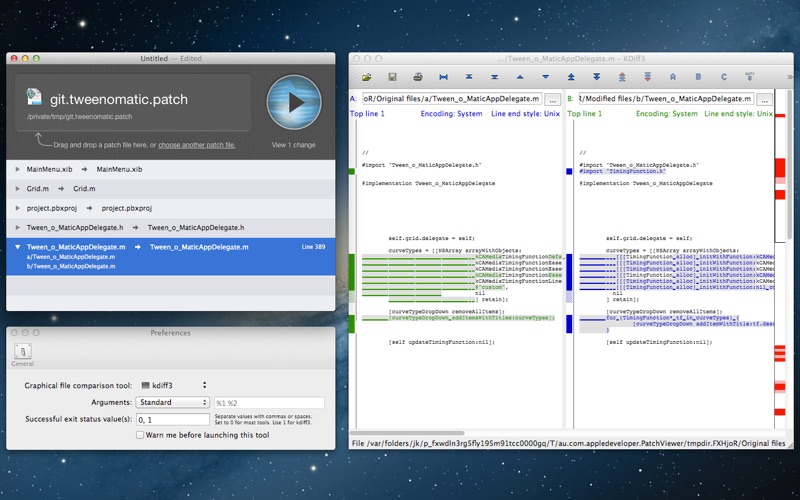Screen dimensions: 800x500
Task: Click 'Encoding: System' in pane B
Action: 666,114
